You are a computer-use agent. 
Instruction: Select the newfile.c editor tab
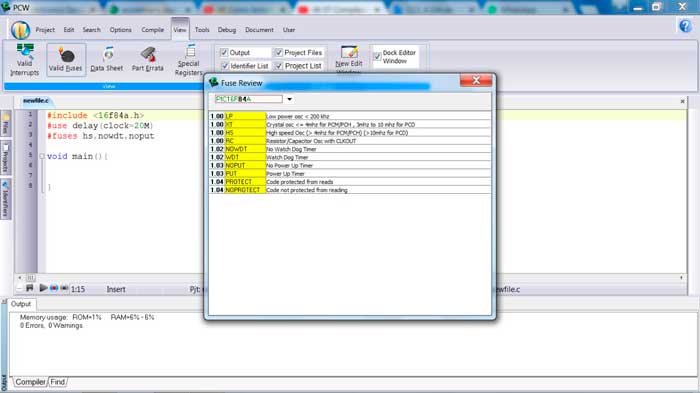tap(36, 101)
